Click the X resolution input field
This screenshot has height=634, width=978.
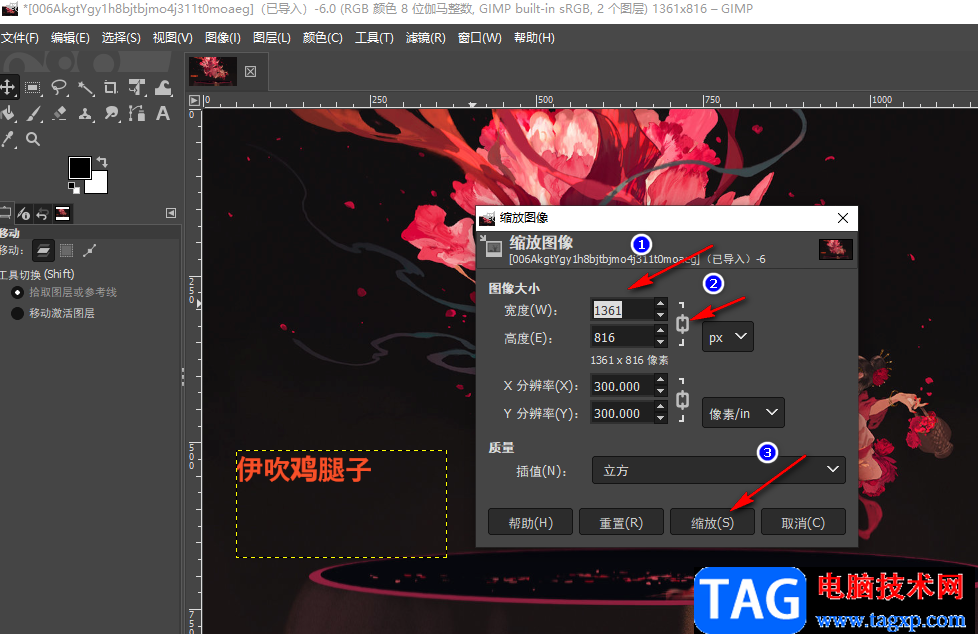tap(622, 386)
